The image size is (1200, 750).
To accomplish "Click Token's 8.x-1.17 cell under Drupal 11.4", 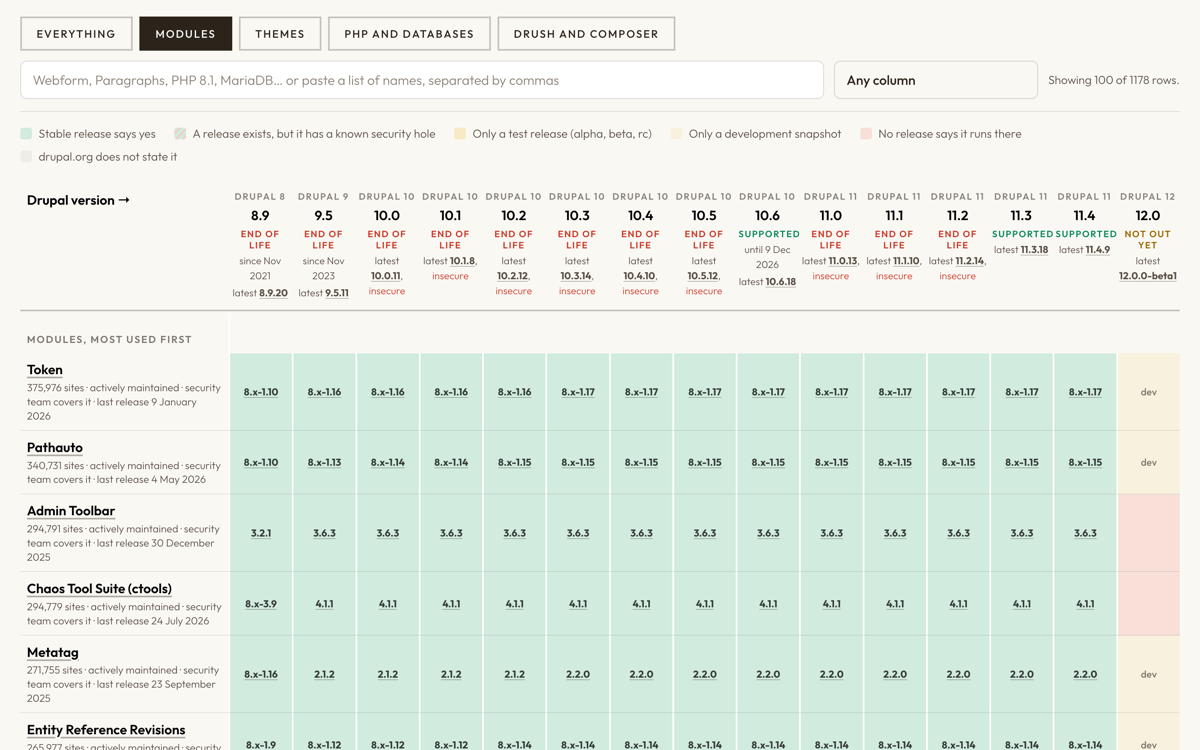I will 1085,392.
